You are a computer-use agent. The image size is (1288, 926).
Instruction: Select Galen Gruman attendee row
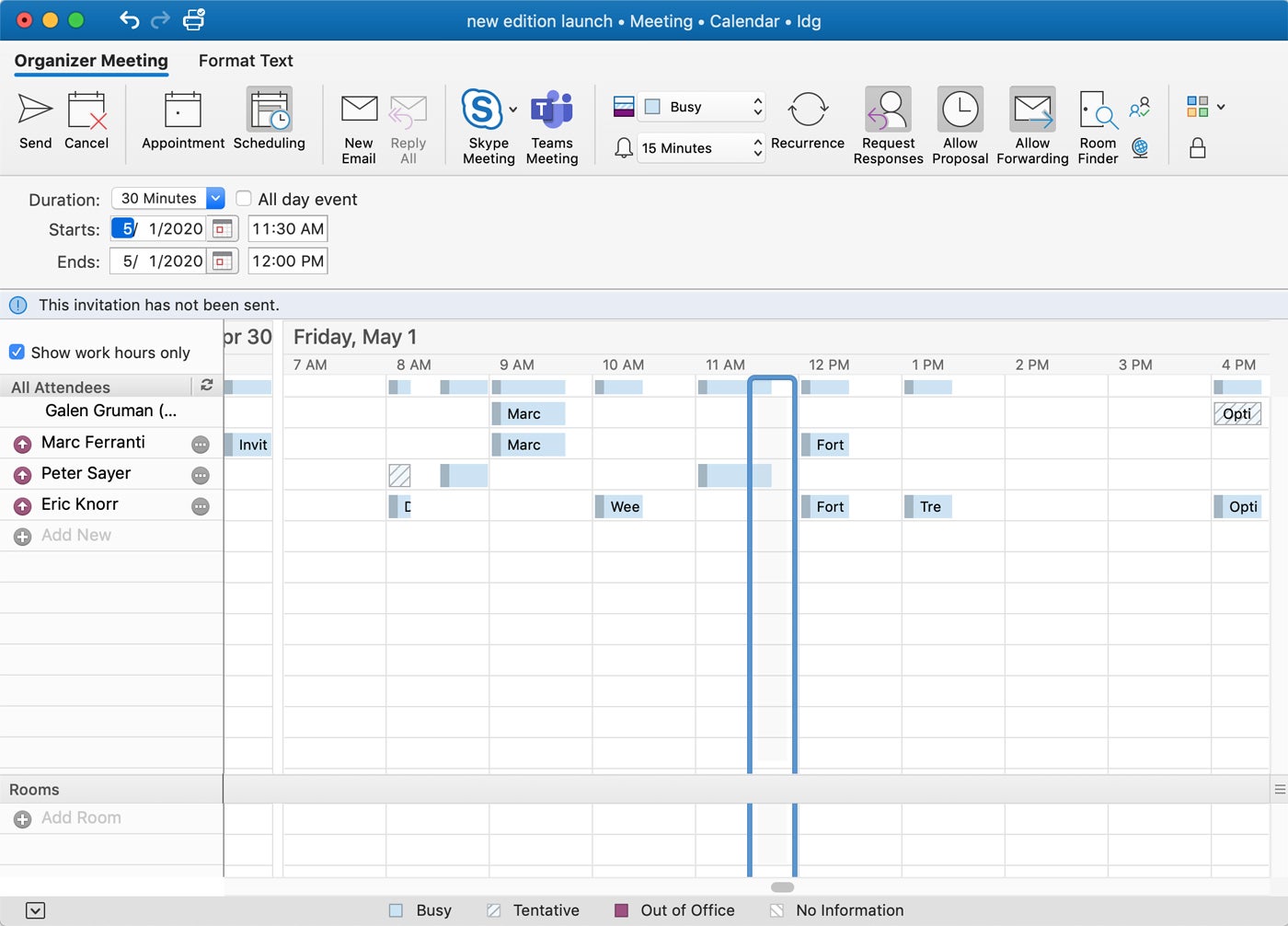point(111,411)
